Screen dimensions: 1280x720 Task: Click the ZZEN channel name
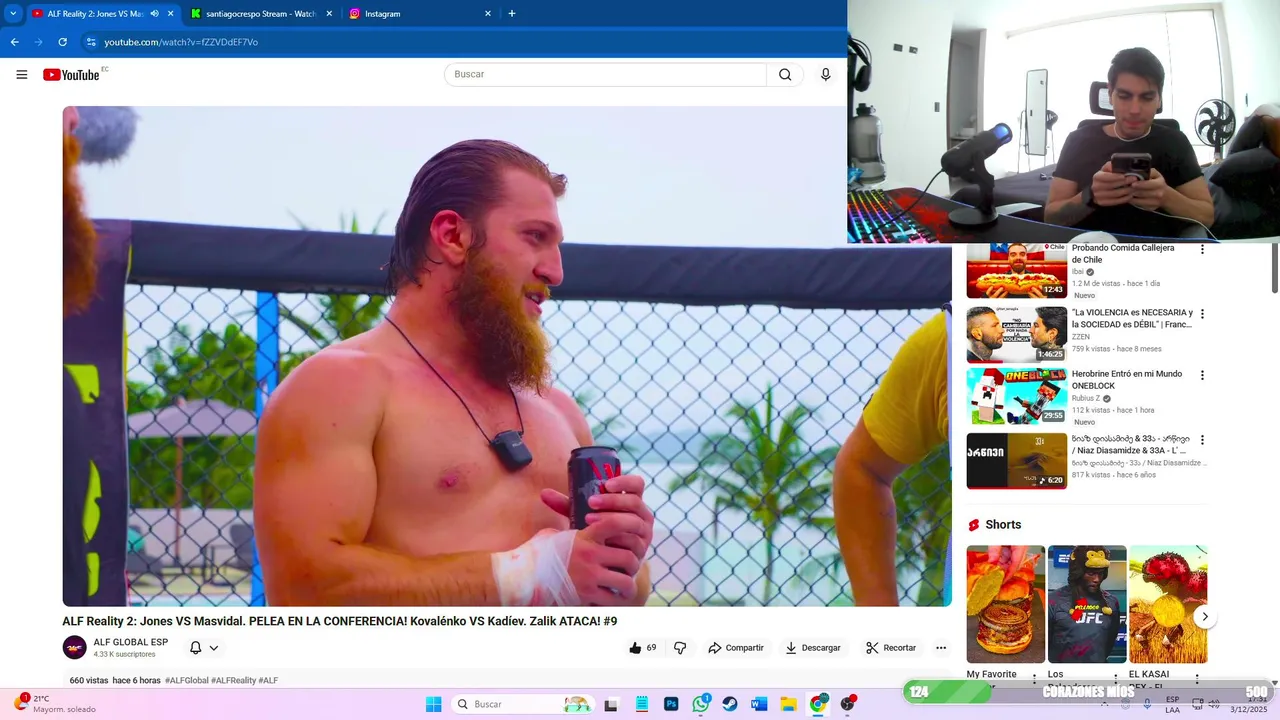pyautogui.click(x=1080, y=337)
